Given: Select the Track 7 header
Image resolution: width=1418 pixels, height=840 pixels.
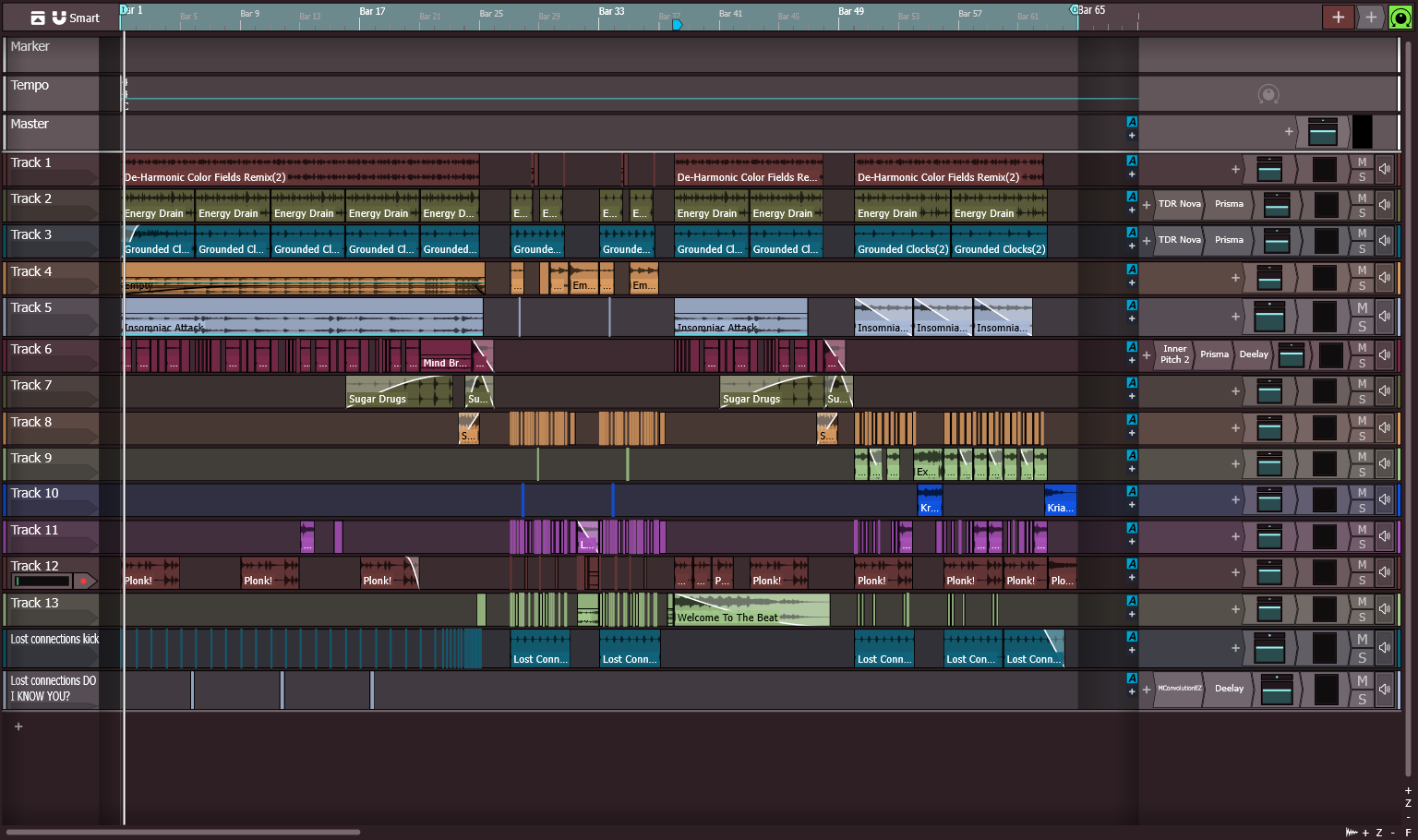Looking at the screenshot, I should [52, 390].
